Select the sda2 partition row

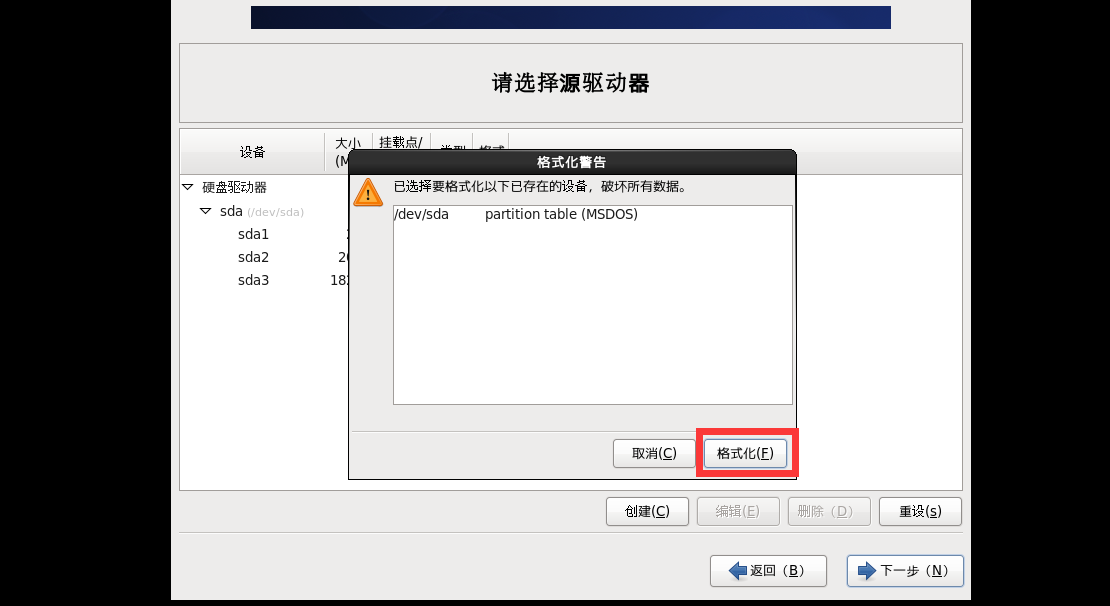tap(265, 257)
